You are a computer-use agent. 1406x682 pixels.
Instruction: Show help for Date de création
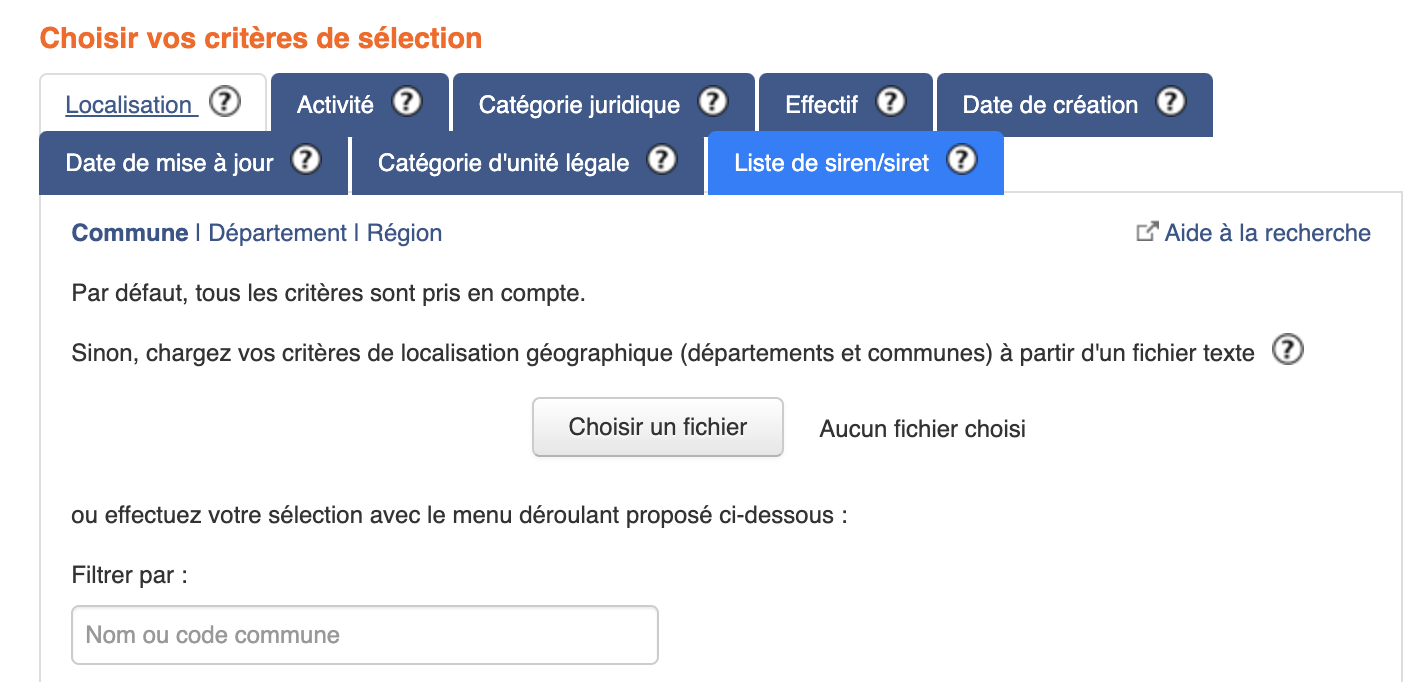(1170, 103)
